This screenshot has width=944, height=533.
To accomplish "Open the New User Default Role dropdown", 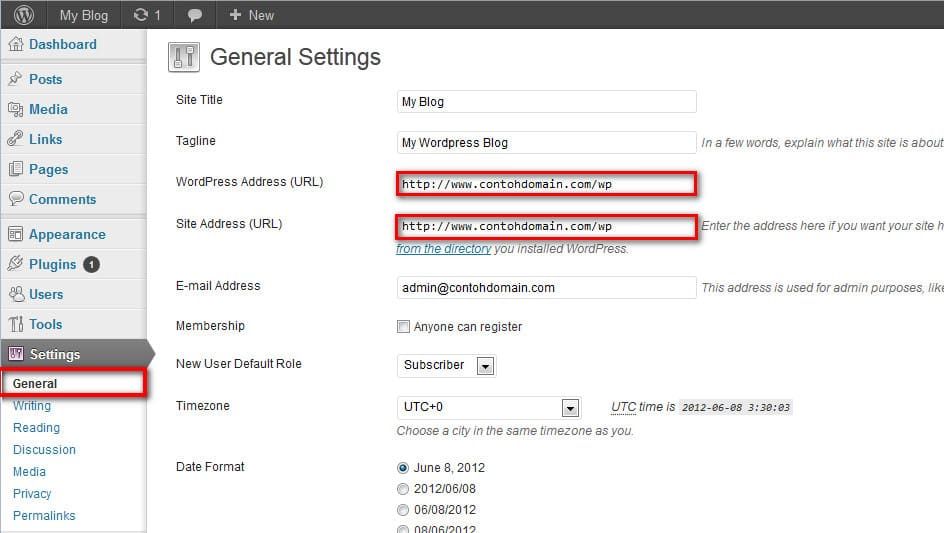I will click(446, 366).
